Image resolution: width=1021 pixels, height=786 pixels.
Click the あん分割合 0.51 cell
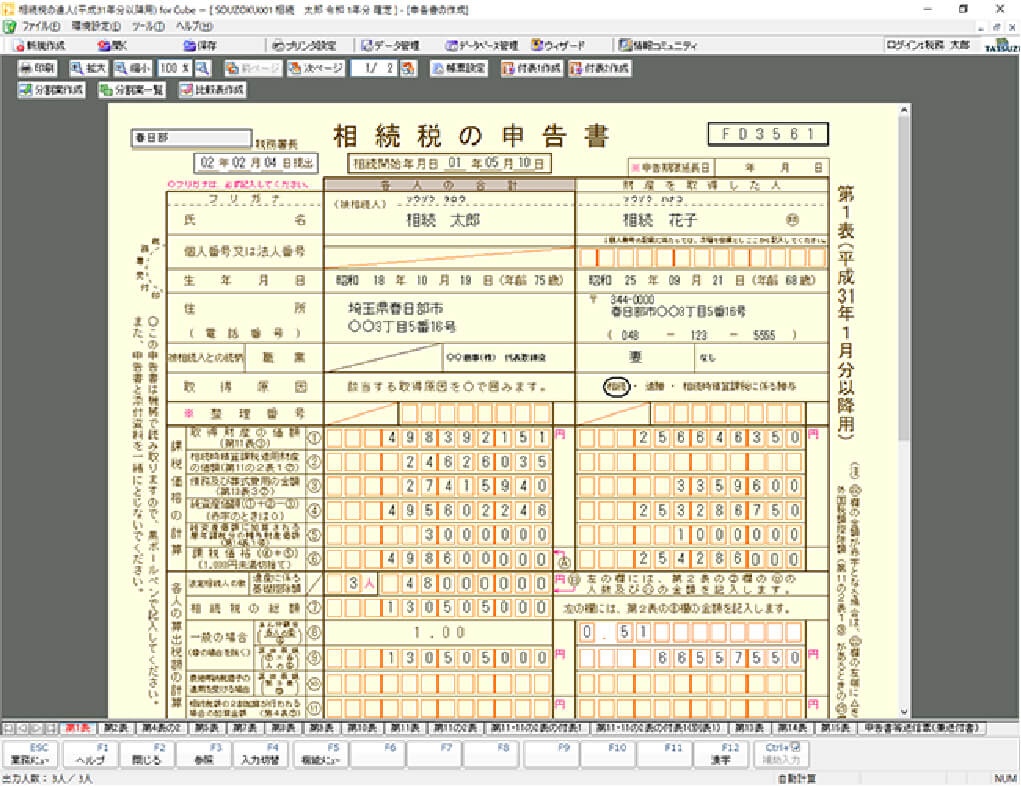(691, 632)
